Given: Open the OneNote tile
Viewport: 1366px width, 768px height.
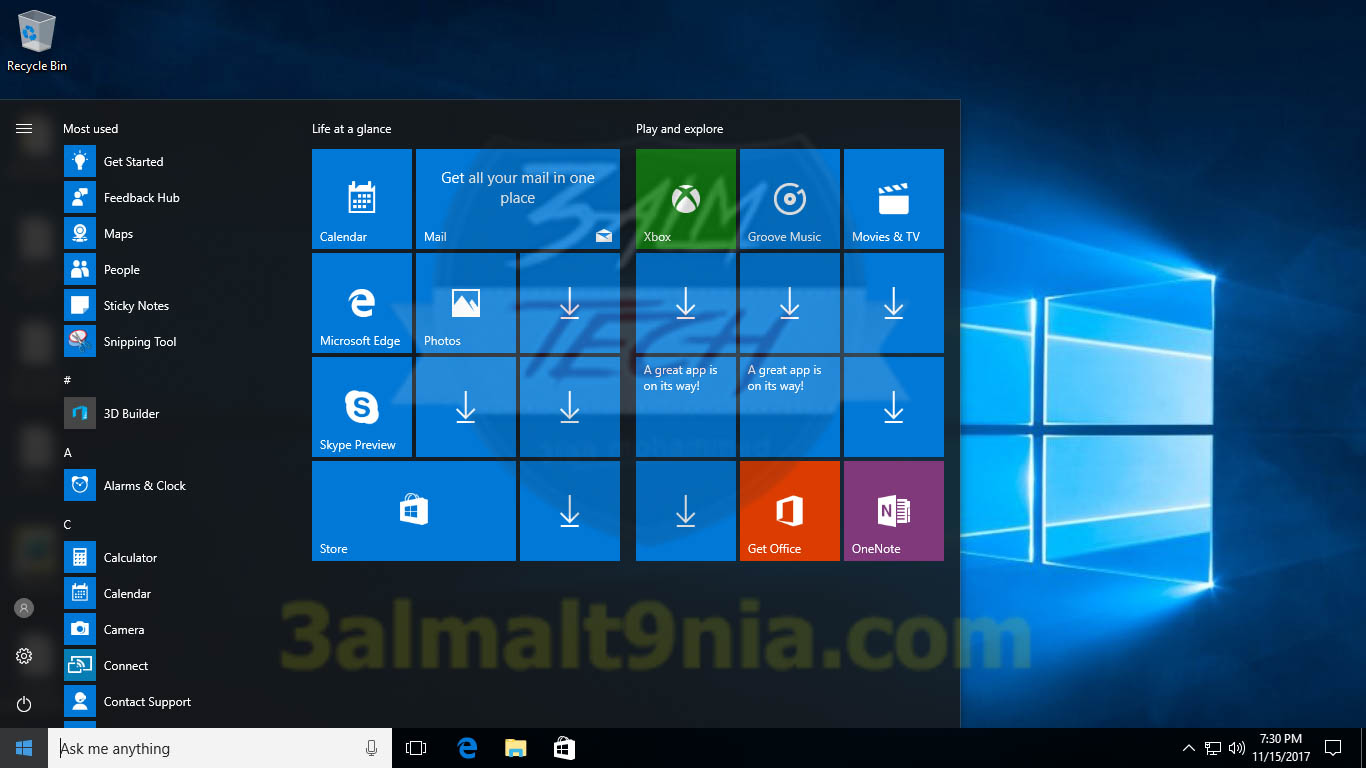Looking at the screenshot, I should (x=894, y=511).
